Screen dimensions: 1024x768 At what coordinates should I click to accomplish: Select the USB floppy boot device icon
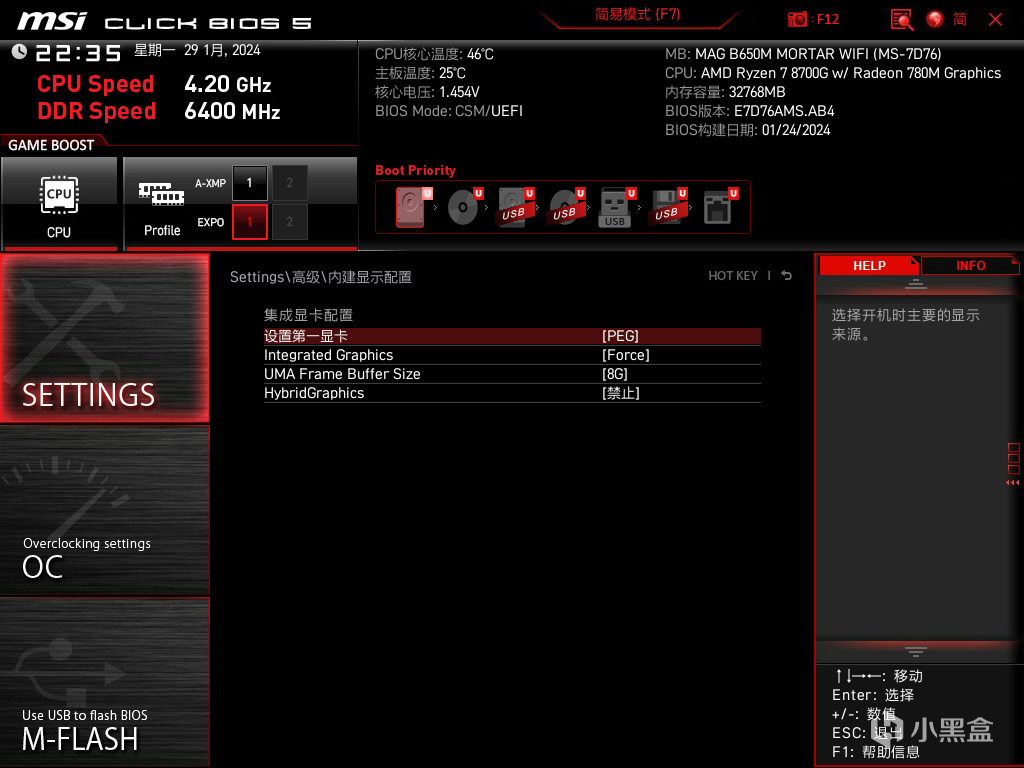click(x=667, y=207)
